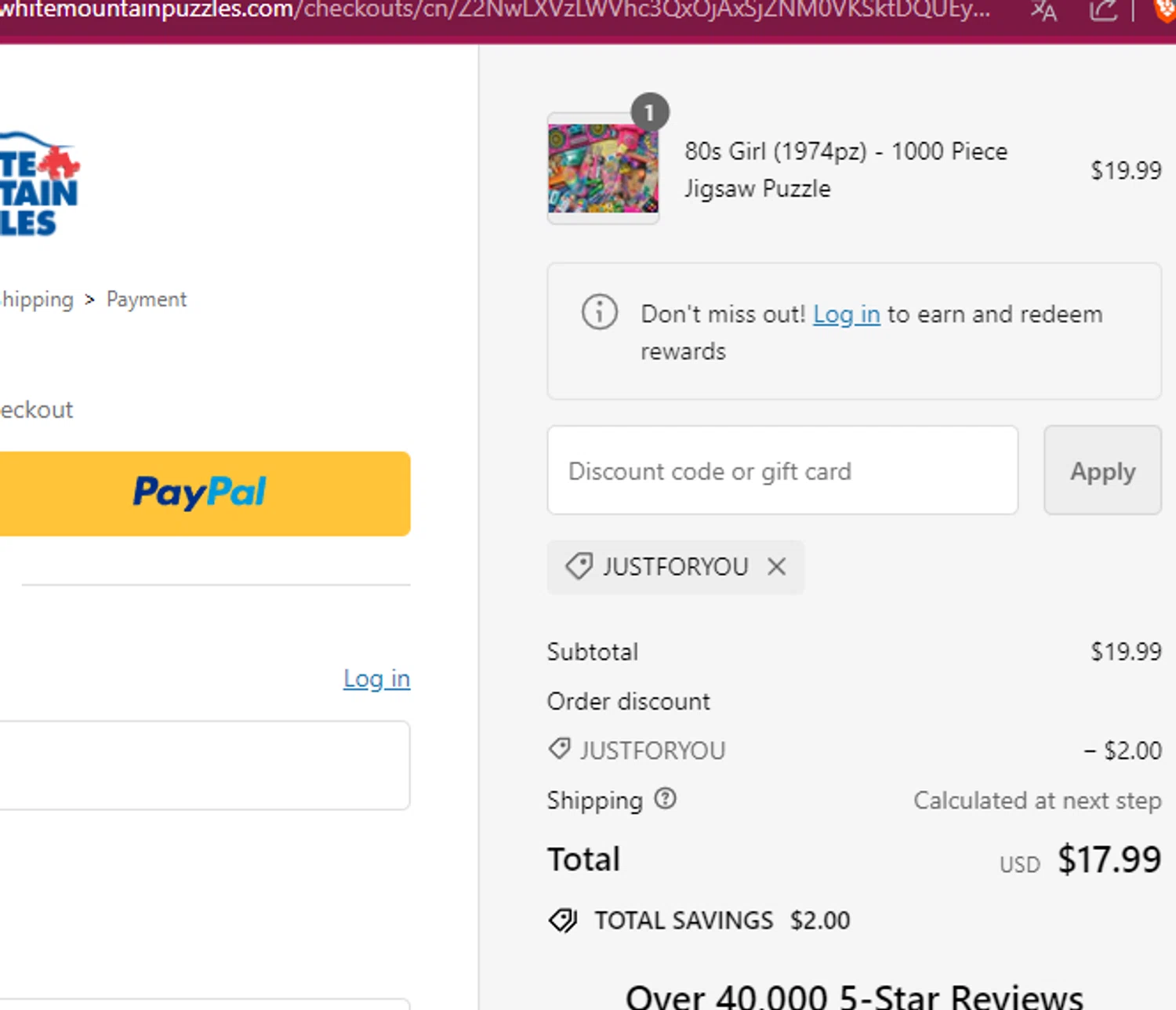
Task: Focus the Discount code or gift card field
Action: (x=782, y=470)
